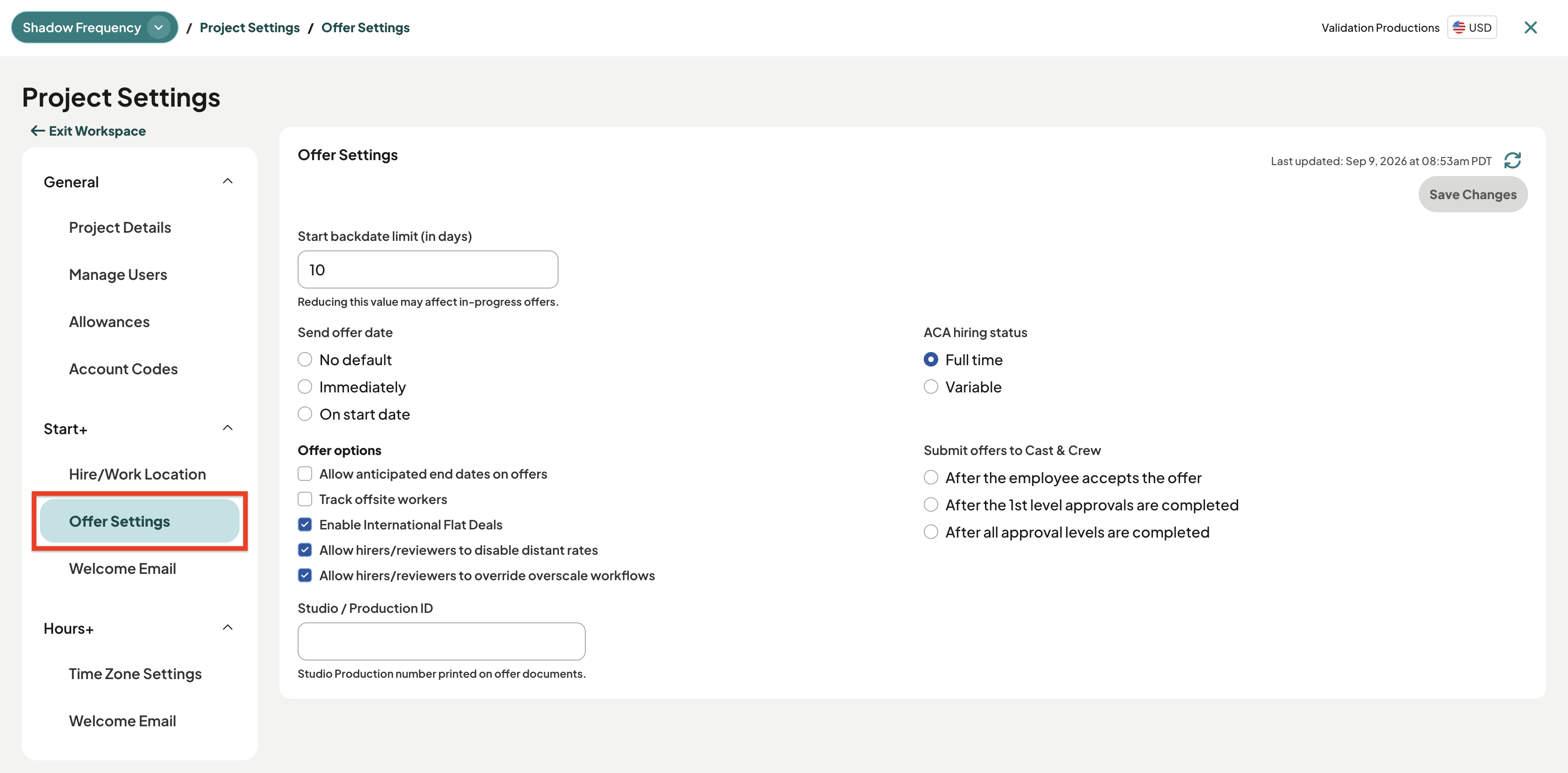This screenshot has height=773, width=1568.
Task: Click the USD currency flag badge
Action: pos(1472,27)
